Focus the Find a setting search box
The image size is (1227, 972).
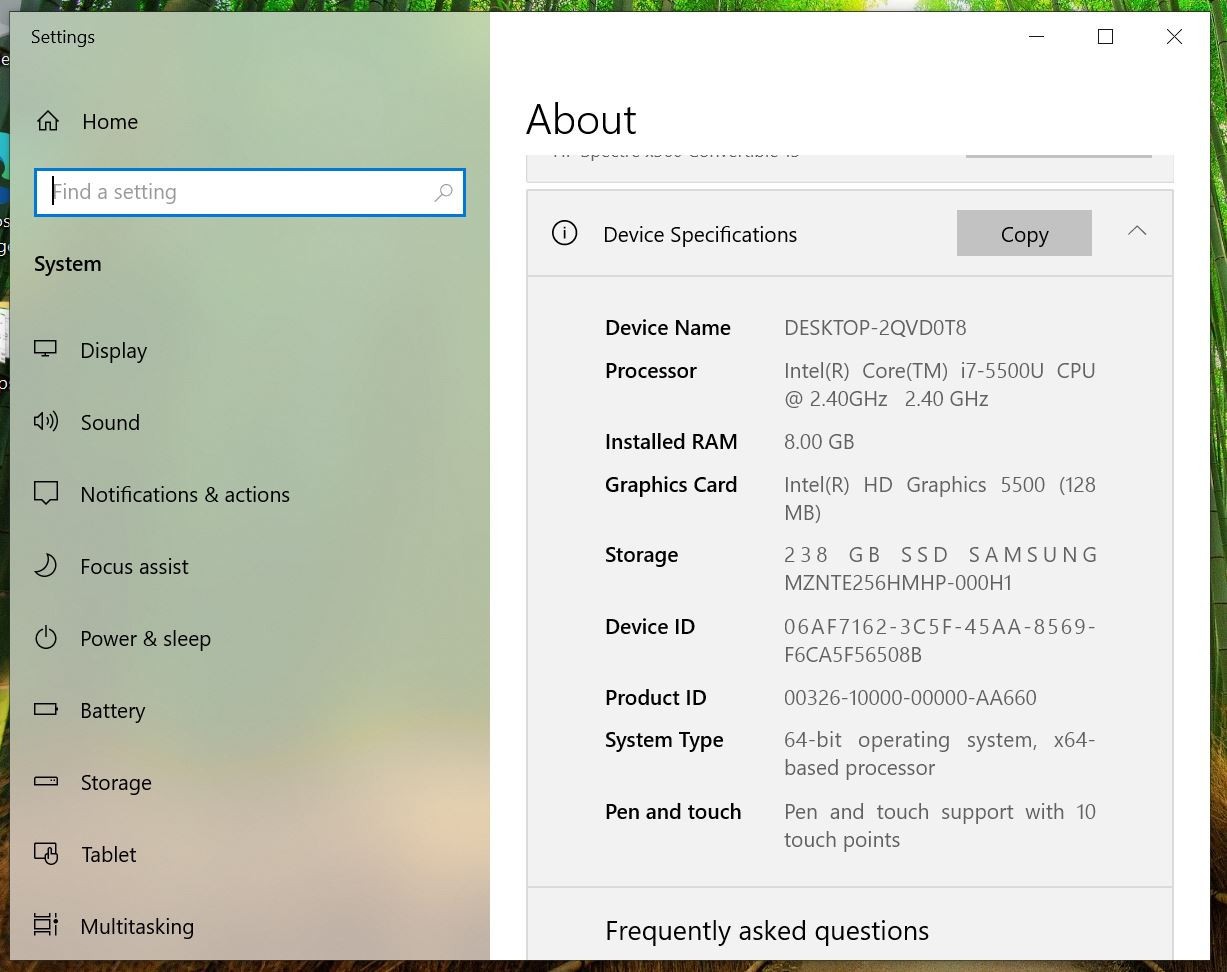click(250, 192)
